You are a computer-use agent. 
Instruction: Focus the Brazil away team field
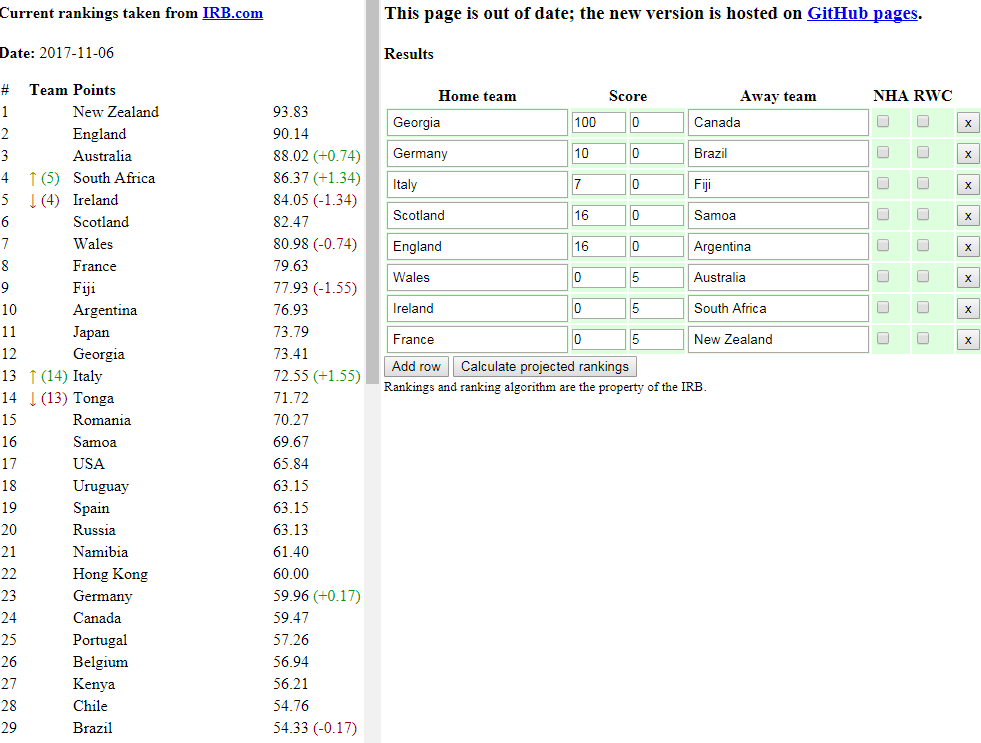click(778, 153)
